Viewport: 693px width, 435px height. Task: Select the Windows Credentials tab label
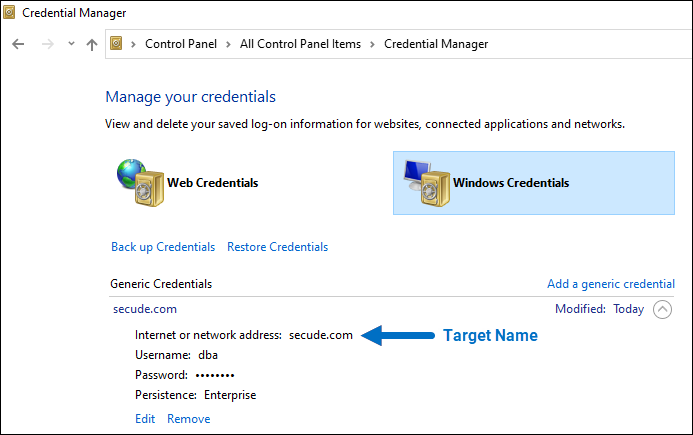click(x=510, y=183)
